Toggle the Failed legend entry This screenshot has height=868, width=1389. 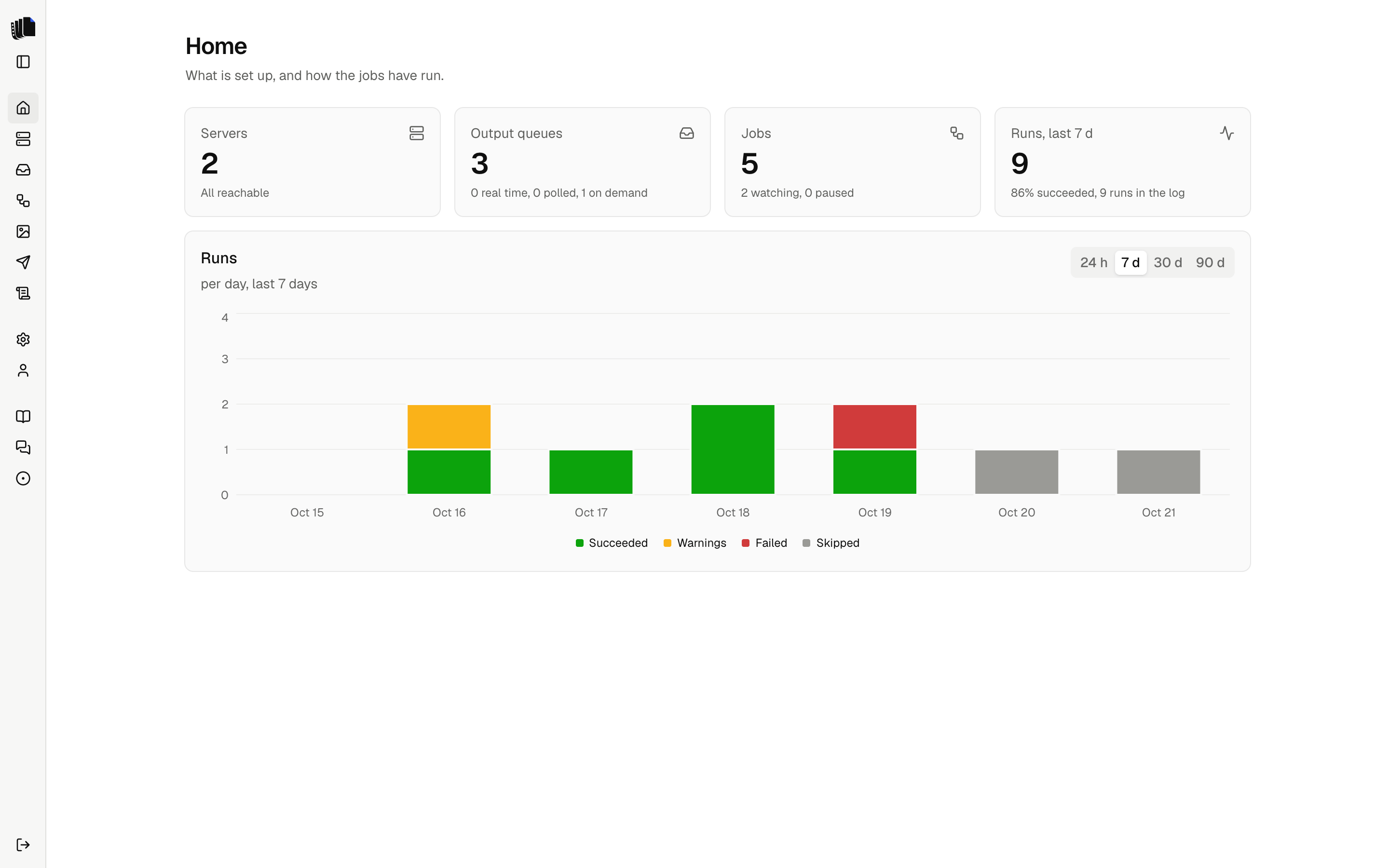coord(764,543)
